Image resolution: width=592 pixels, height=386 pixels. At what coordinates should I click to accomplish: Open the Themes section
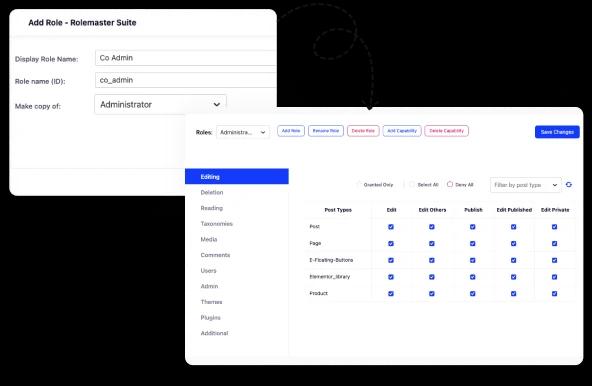211,302
